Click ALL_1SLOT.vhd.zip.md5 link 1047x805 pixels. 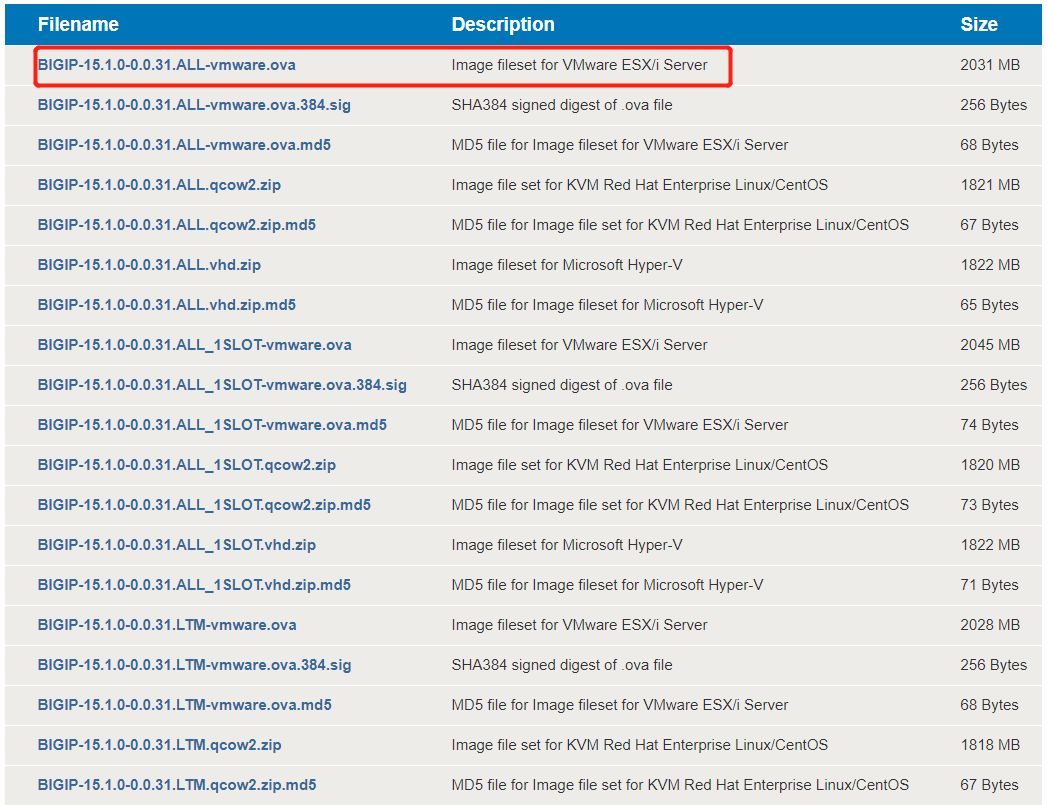click(x=194, y=585)
